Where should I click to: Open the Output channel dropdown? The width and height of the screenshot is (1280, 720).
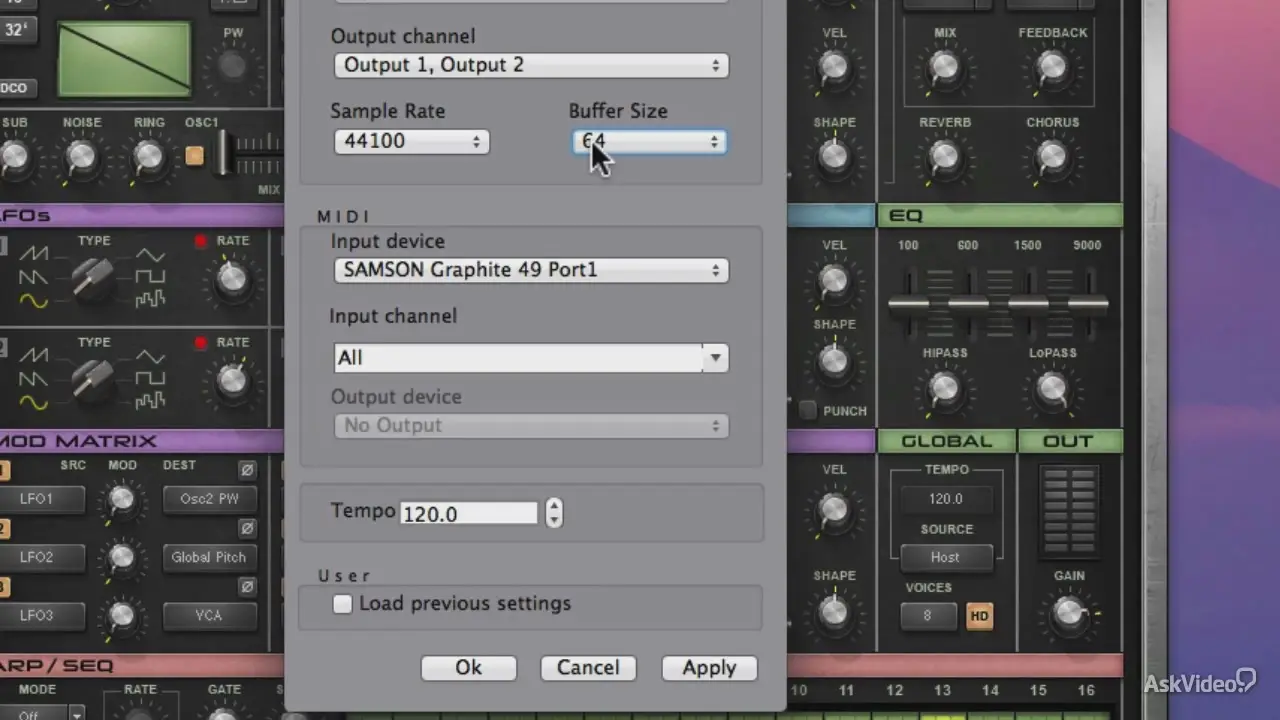click(531, 65)
